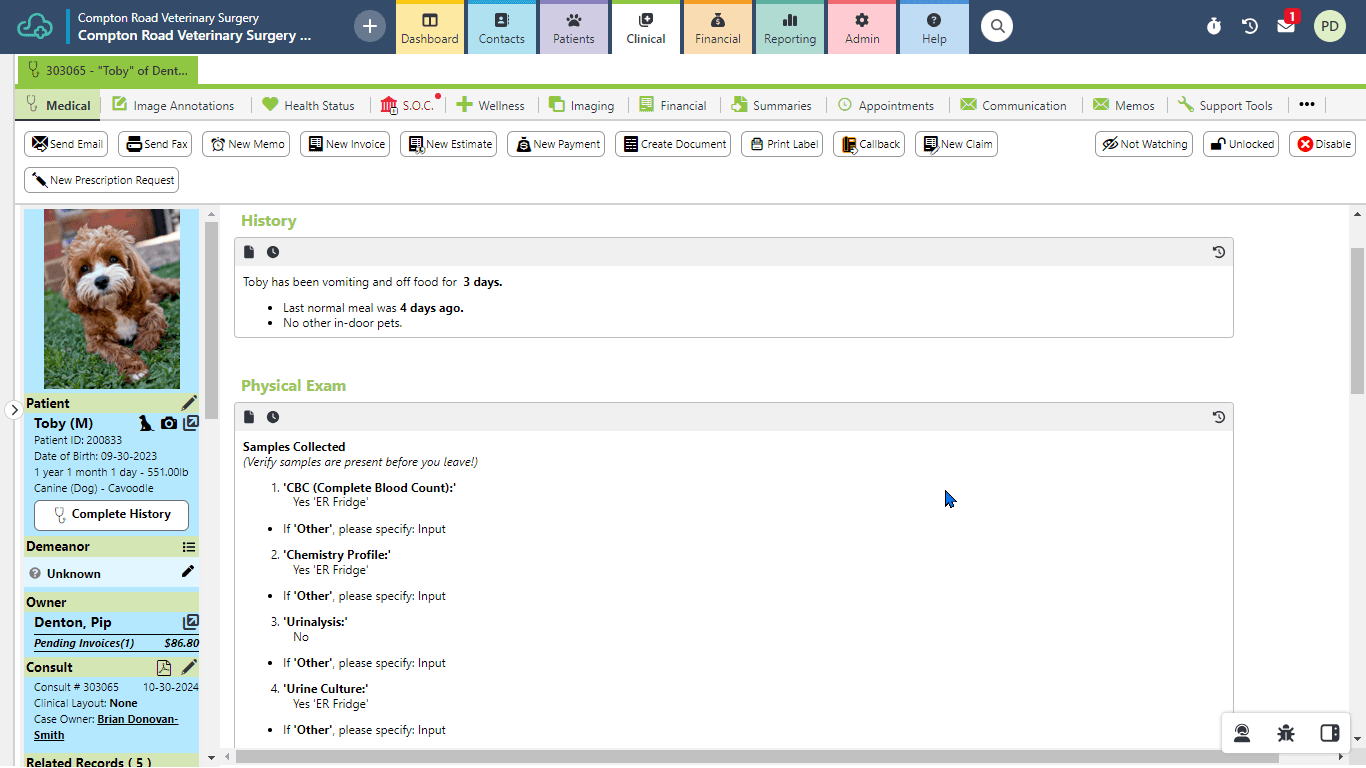The width and height of the screenshot is (1366, 768).
Task: Switch to the Financial top navigation tab
Action: point(718,28)
